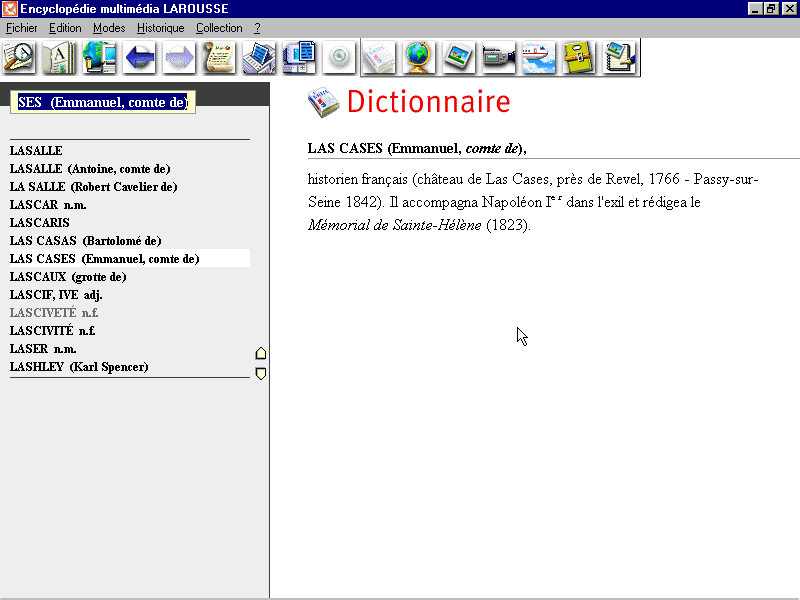Click the word Napoléon in the definition
This screenshot has width=800, height=600.
(512, 203)
